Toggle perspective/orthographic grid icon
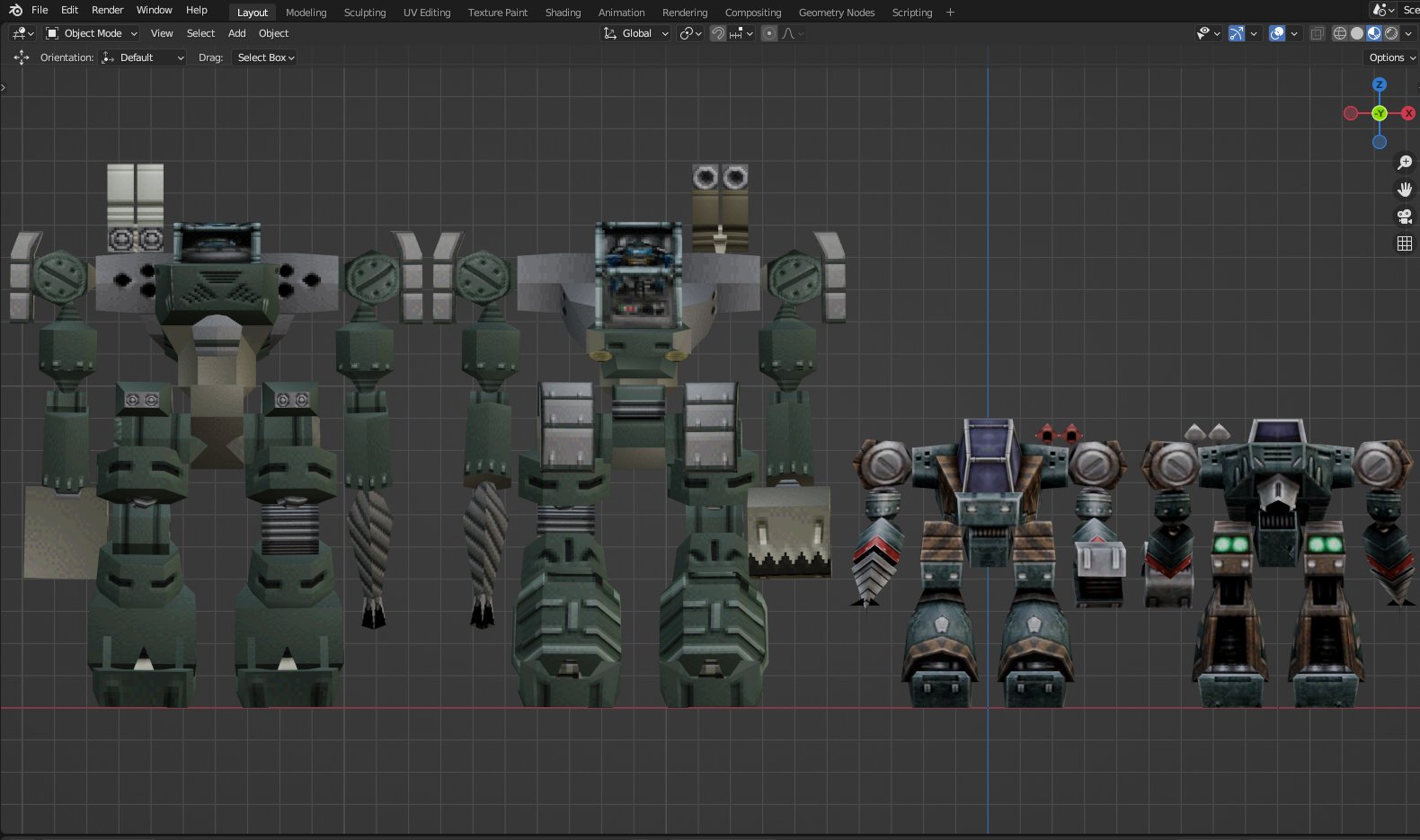 coord(1405,243)
